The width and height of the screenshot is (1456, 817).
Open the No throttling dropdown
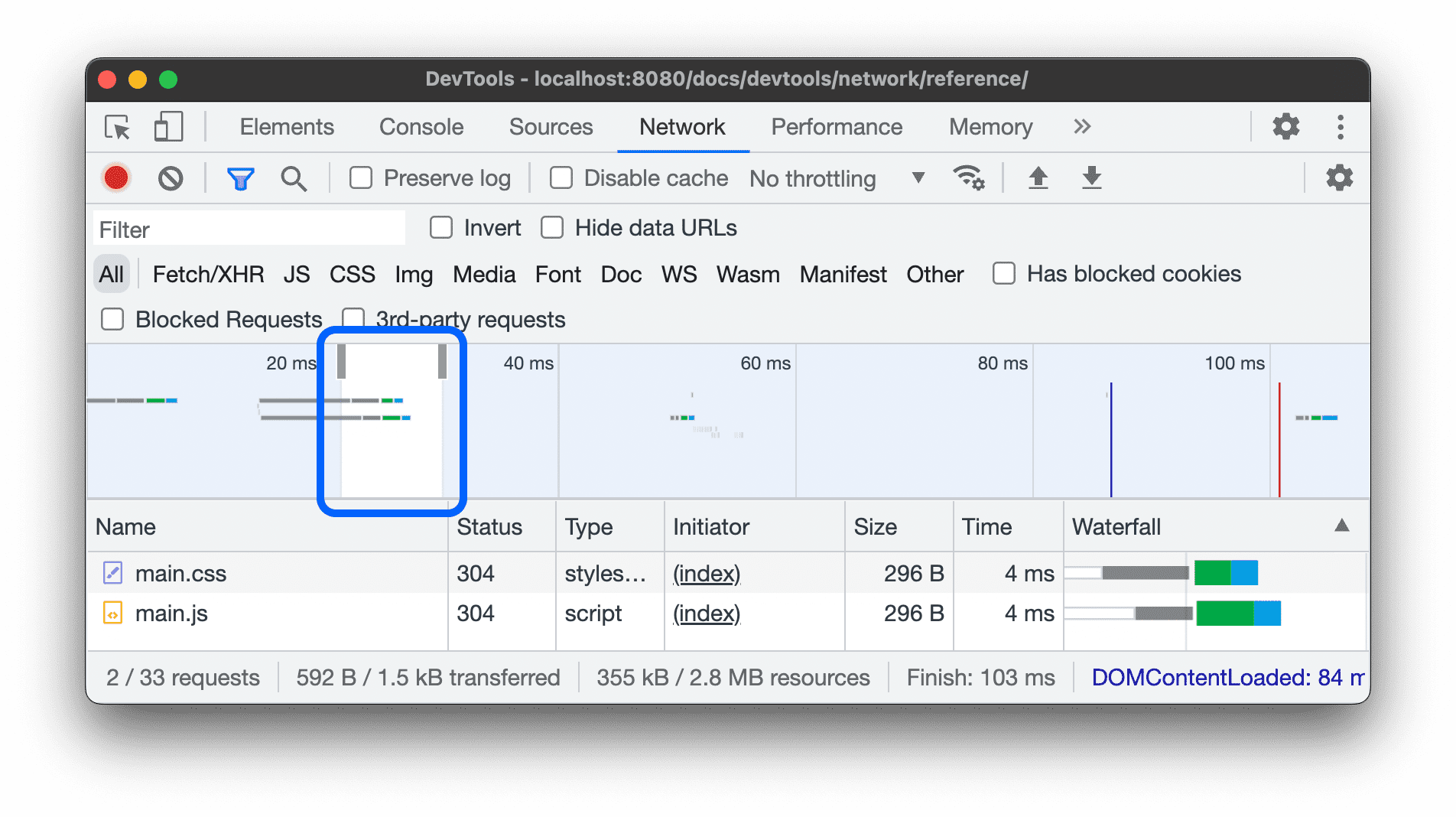coord(837,178)
